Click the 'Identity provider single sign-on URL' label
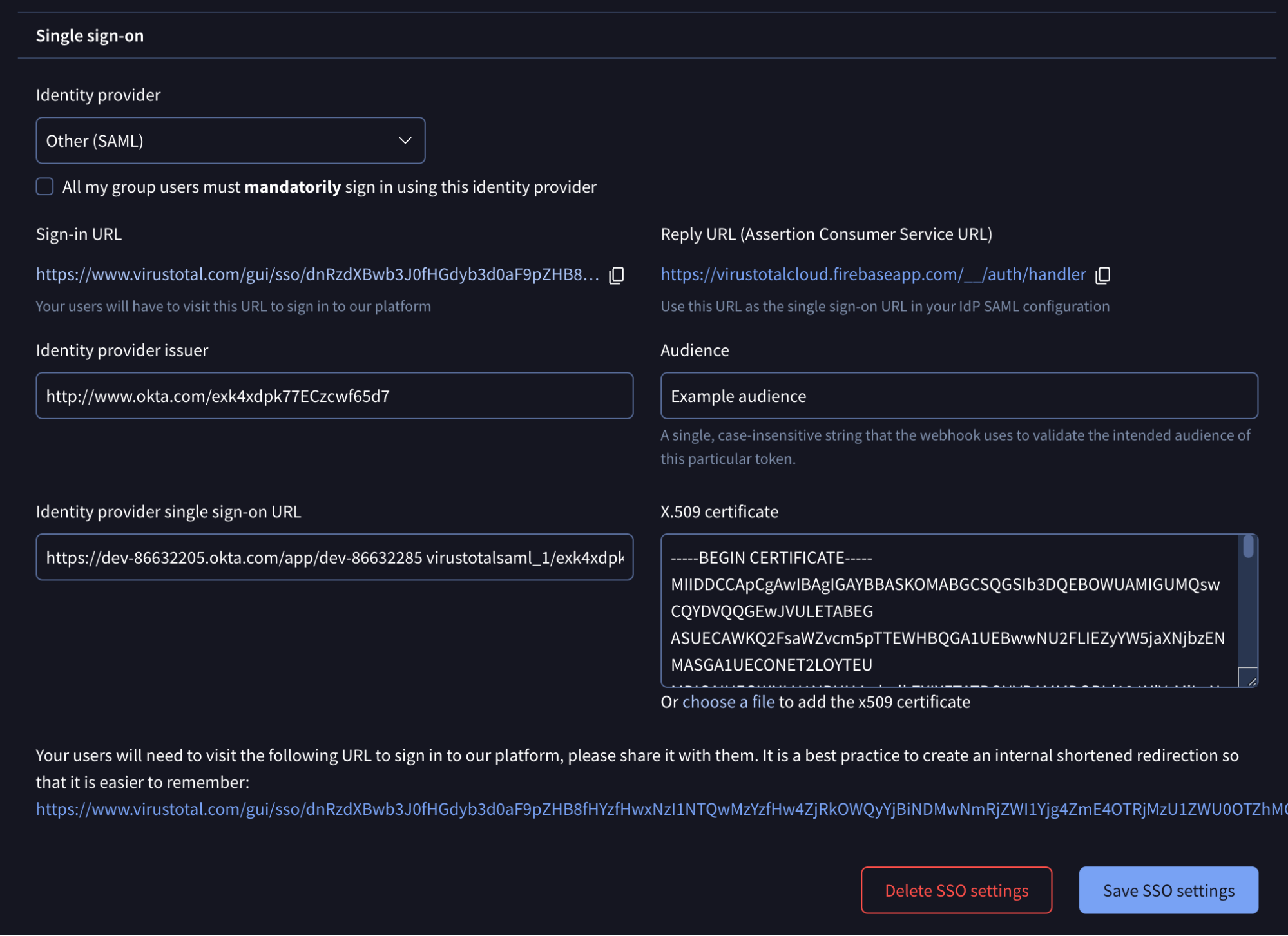 pyautogui.click(x=168, y=512)
